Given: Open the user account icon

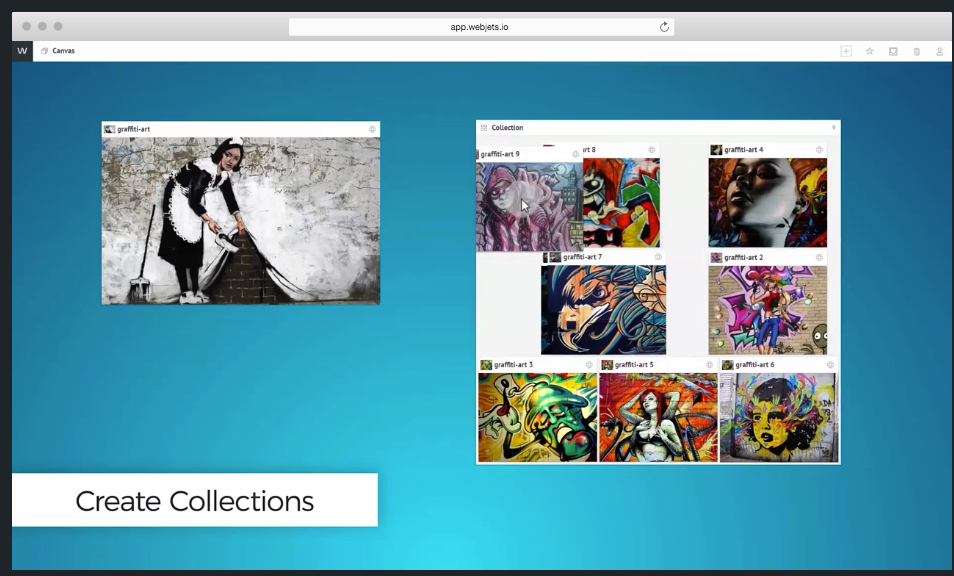Looking at the screenshot, I should pos(939,51).
